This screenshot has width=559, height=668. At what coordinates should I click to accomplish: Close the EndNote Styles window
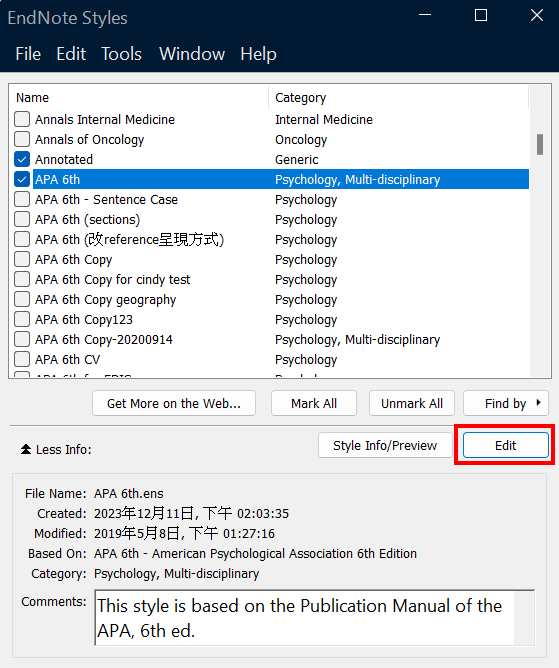pos(537,15)
